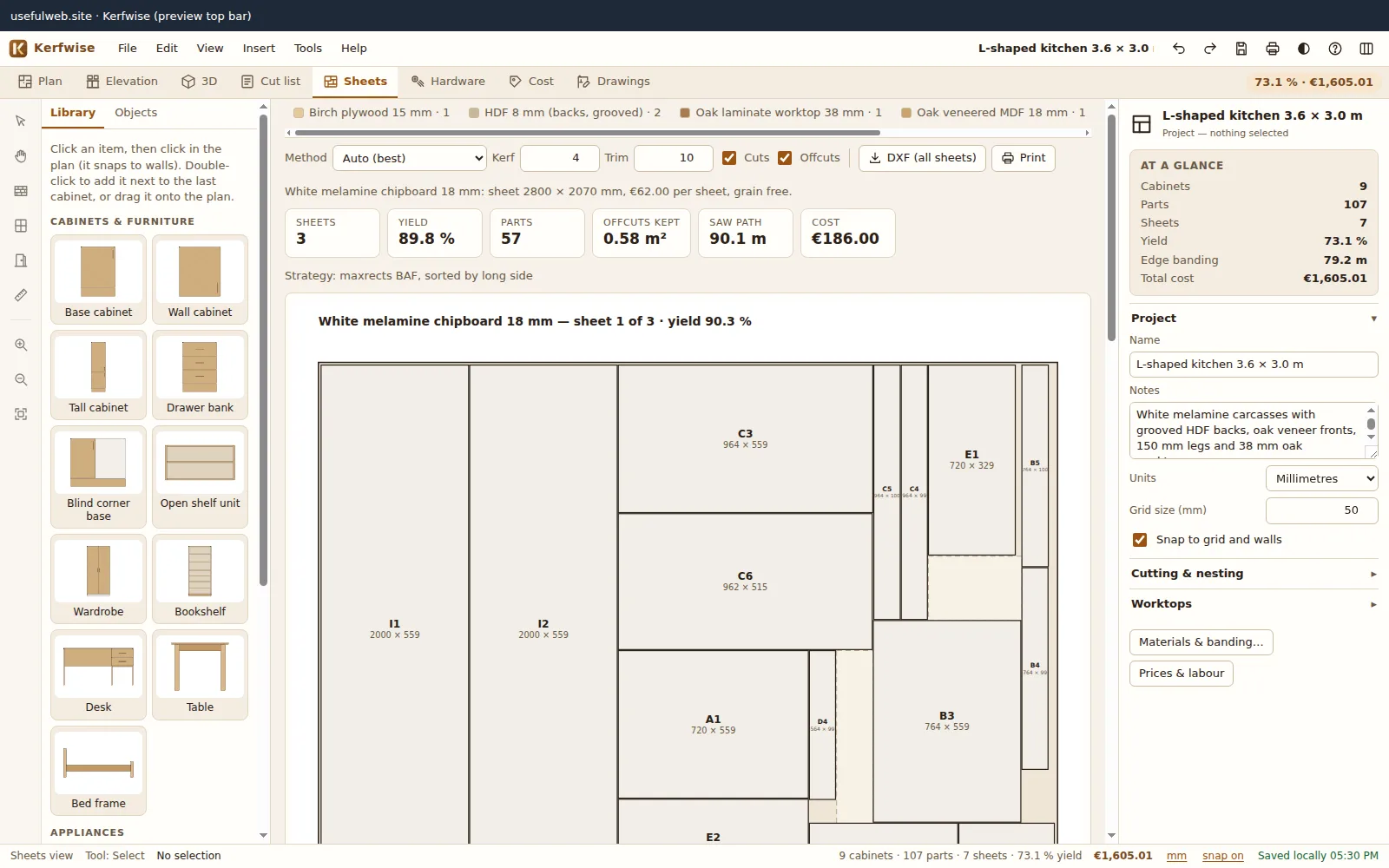The height and width of the screenshot is (868, 1389).
Task: Open Prices & labour dialog
Action: (1181, 674)
